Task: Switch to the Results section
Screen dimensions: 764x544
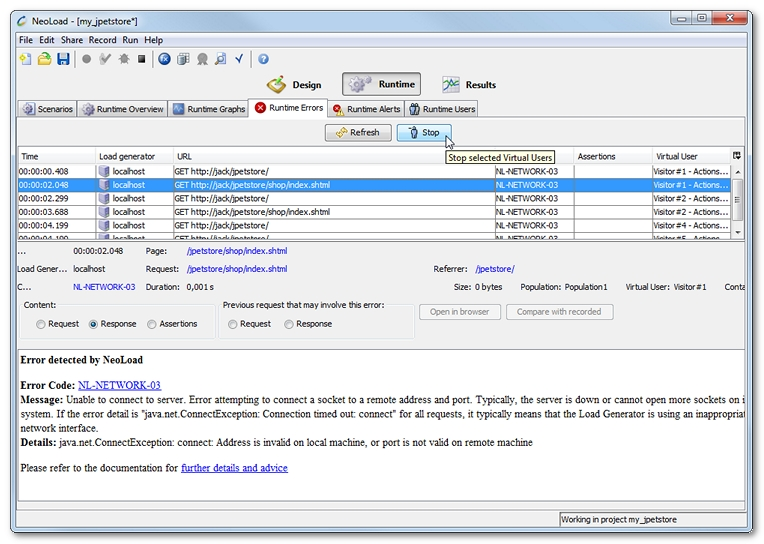Action: tap(469, 85)
